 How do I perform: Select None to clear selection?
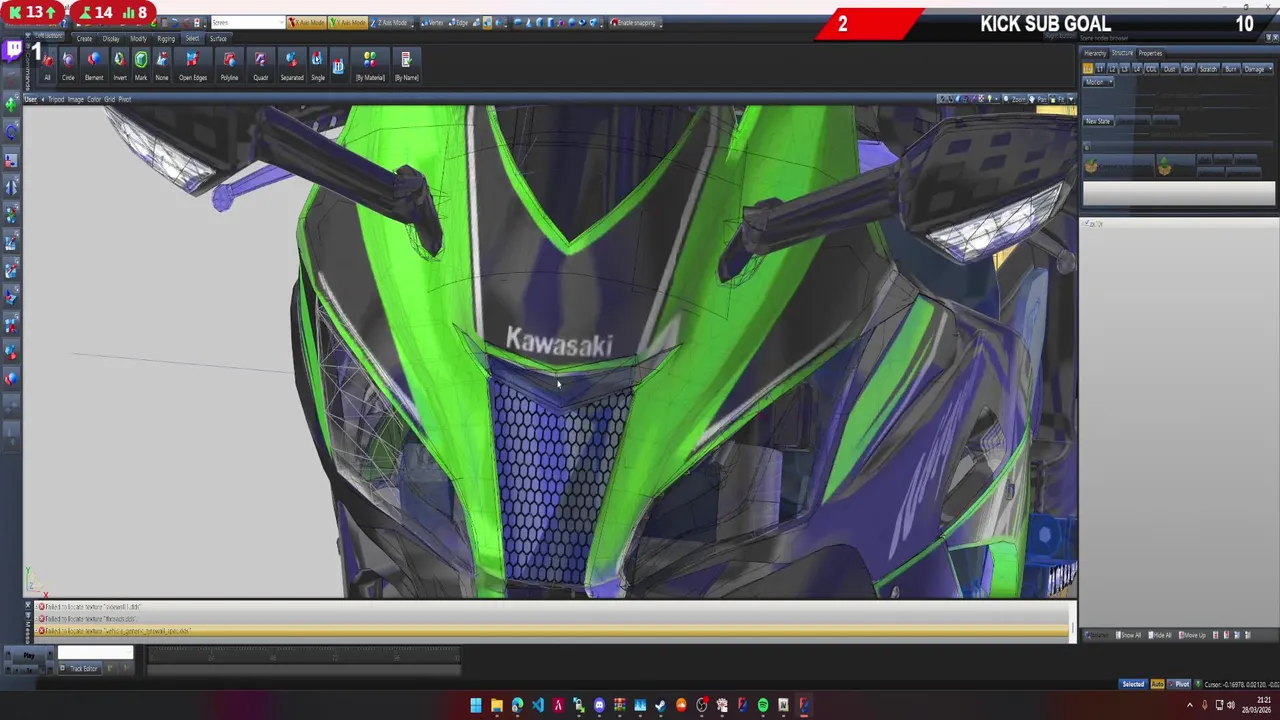tap(162, 66)
